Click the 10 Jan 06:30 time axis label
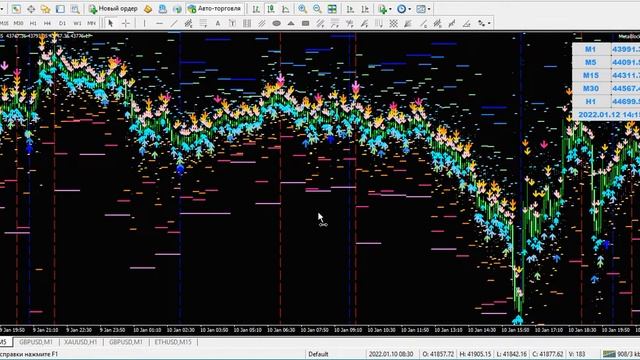The width and height of the screenshot is (640, 360). pos(281,330)
